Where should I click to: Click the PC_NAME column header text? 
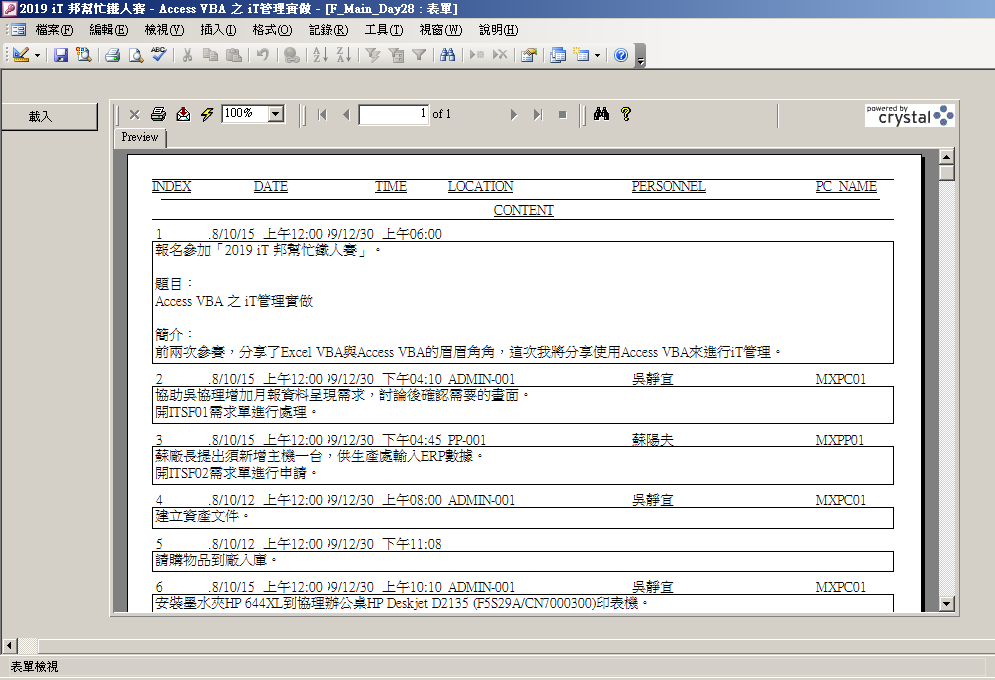point(846,186)
